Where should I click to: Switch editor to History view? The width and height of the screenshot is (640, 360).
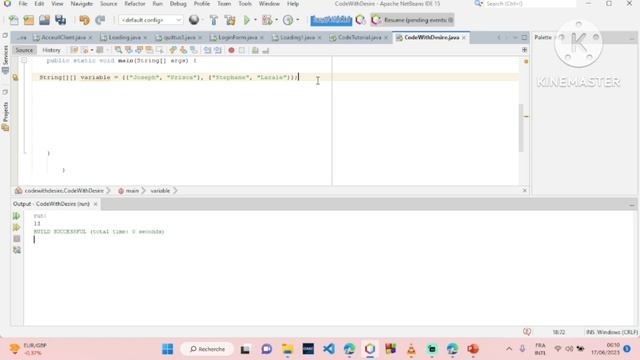(51, 50)
